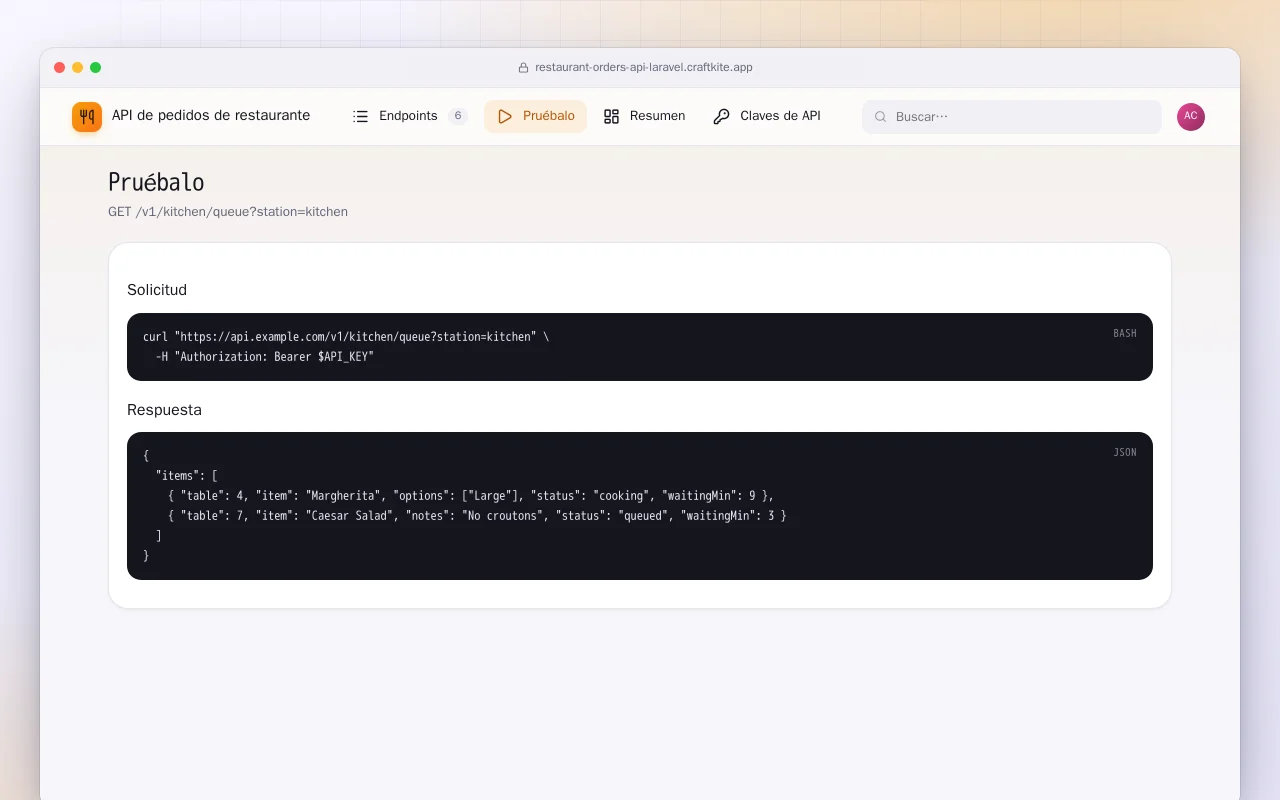Open the AC user avatar
This screenshot has height=800, width=1280.
tap(1191, 116)
